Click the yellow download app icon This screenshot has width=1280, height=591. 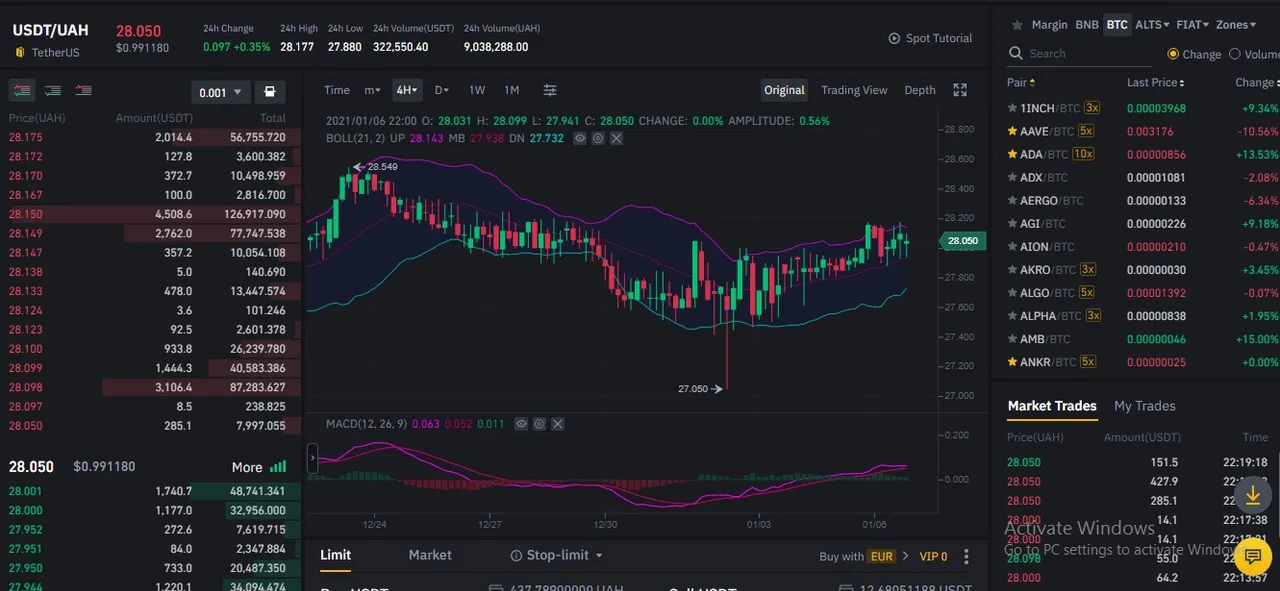coord(1253,495)
